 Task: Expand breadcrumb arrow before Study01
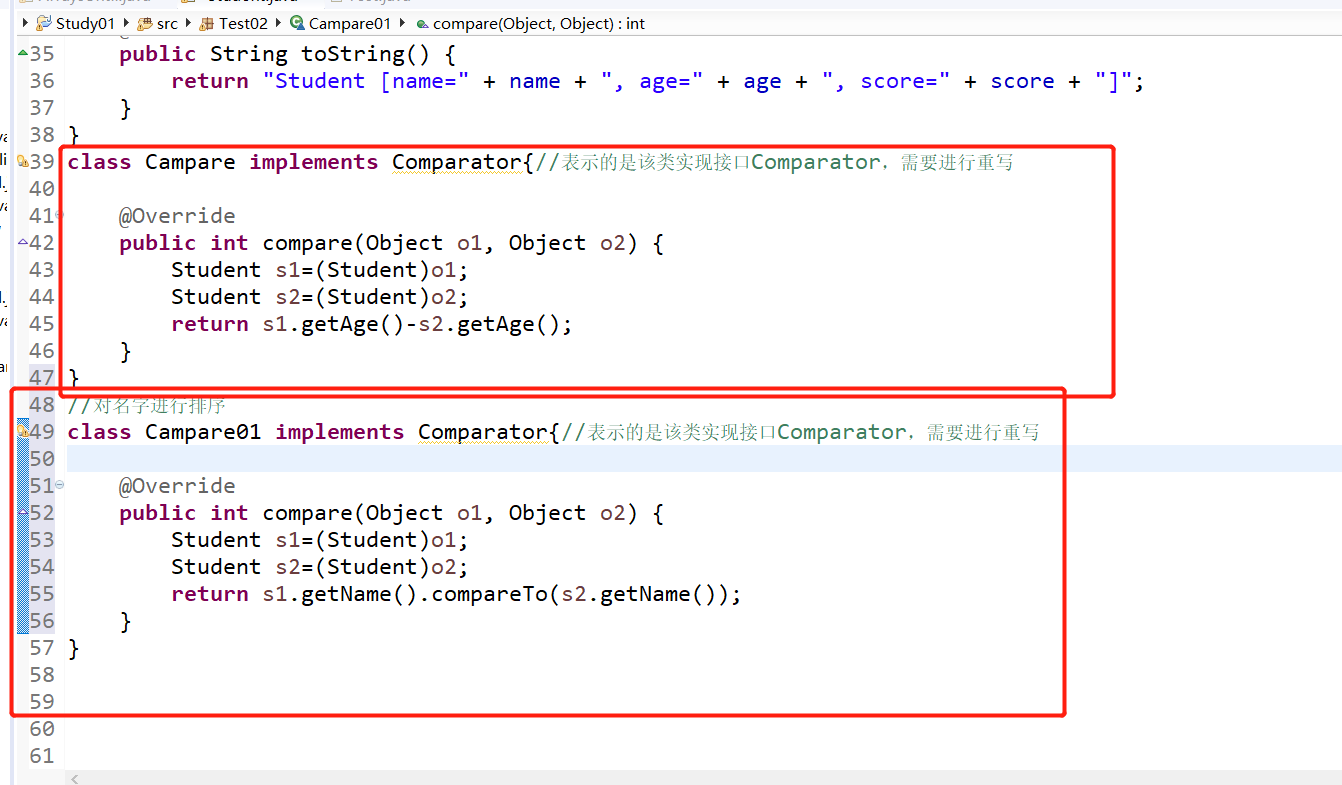(25, 23)
